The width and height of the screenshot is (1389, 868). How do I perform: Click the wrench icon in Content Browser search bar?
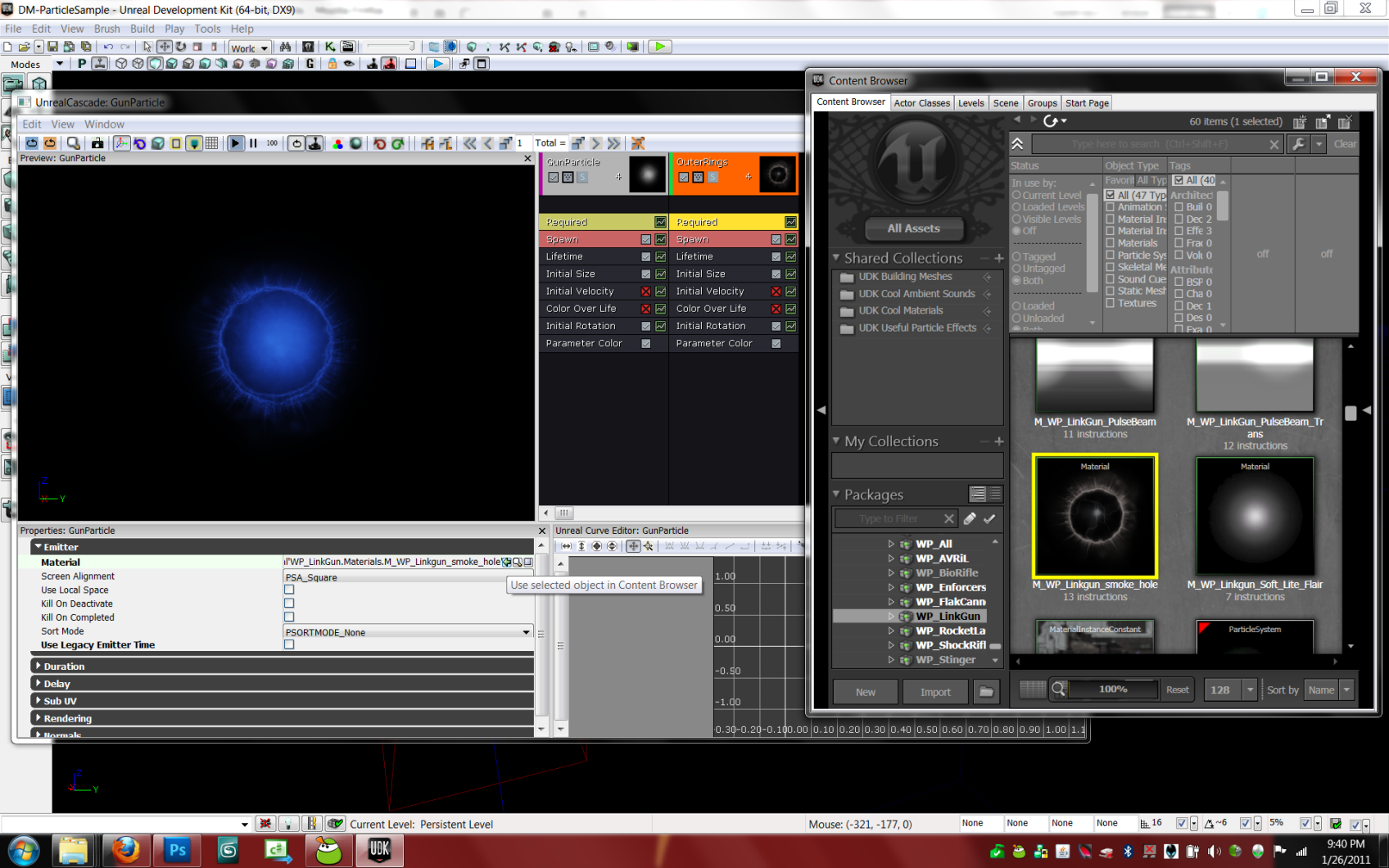coord(1298,144)
